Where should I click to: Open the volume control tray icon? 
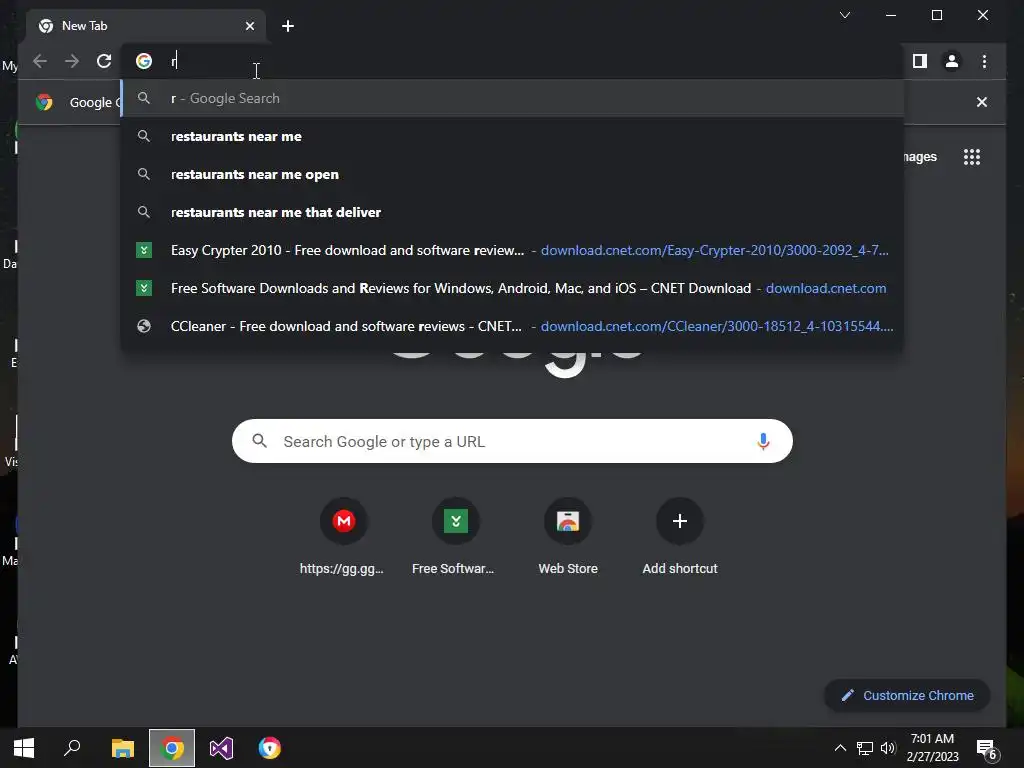click(x=888, y=748)
